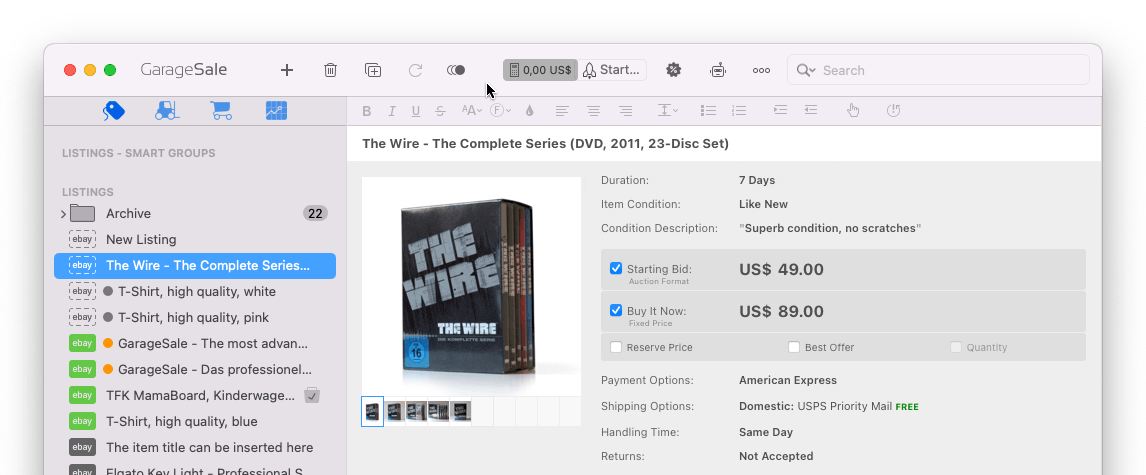Select GarageSale - The most advan... listing
The height and width of the screenshot is (475, 1146).
(x=195, y=343)
